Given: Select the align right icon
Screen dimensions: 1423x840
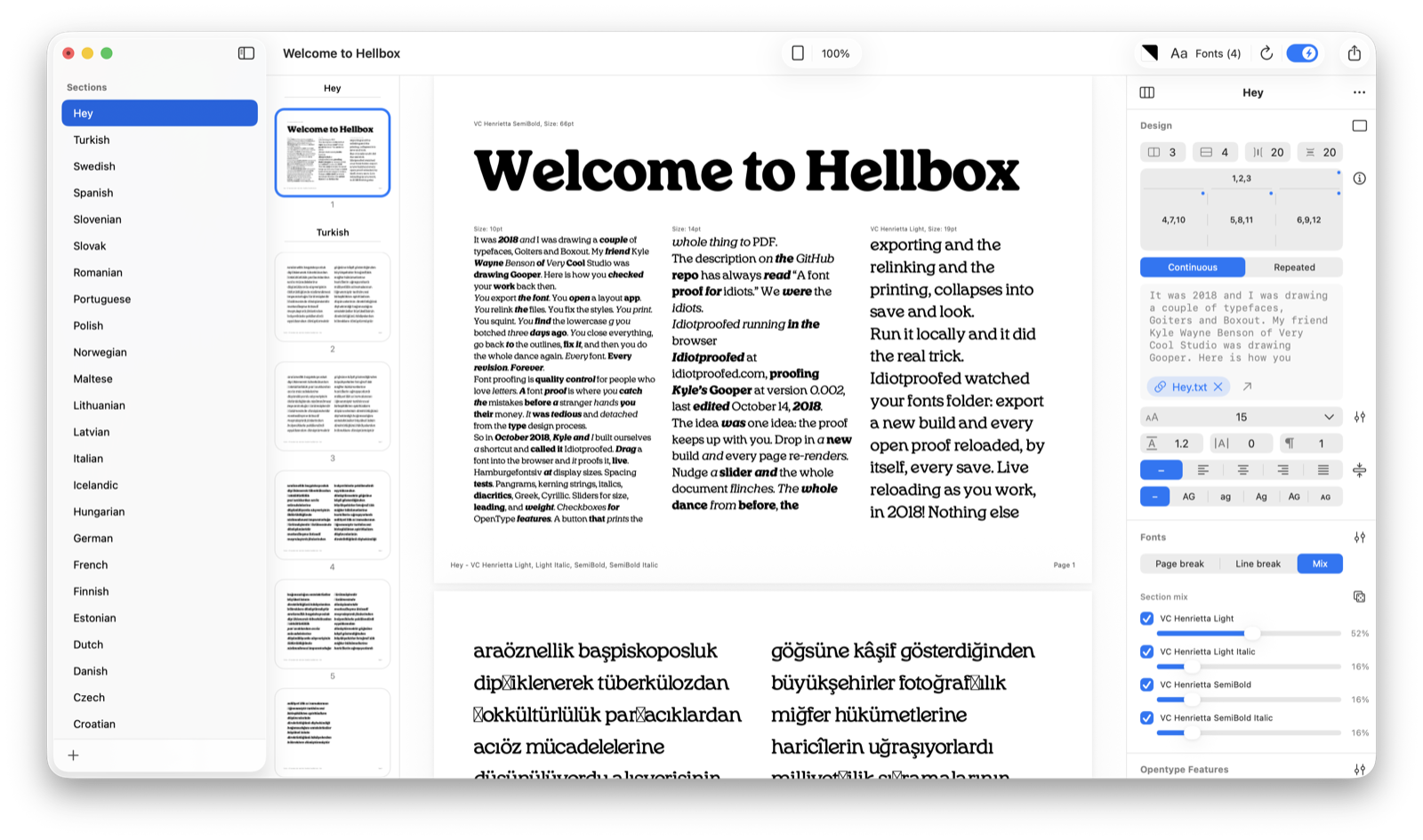Looking at the screenshot, I should tap(1282, 470).
